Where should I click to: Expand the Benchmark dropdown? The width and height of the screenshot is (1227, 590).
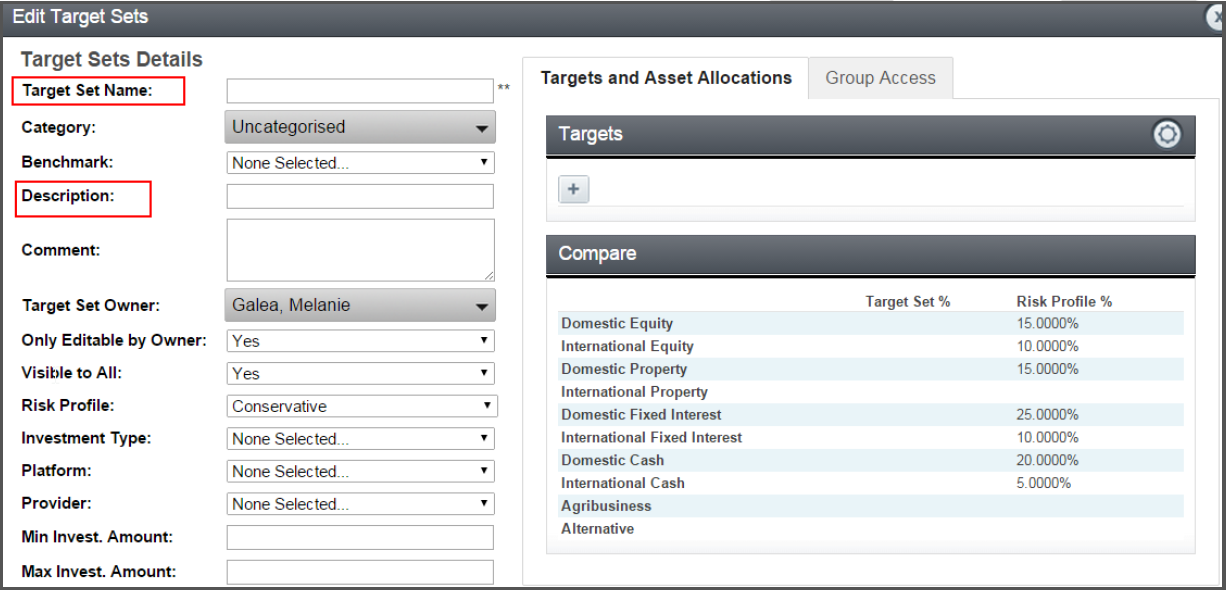point(360,163)
